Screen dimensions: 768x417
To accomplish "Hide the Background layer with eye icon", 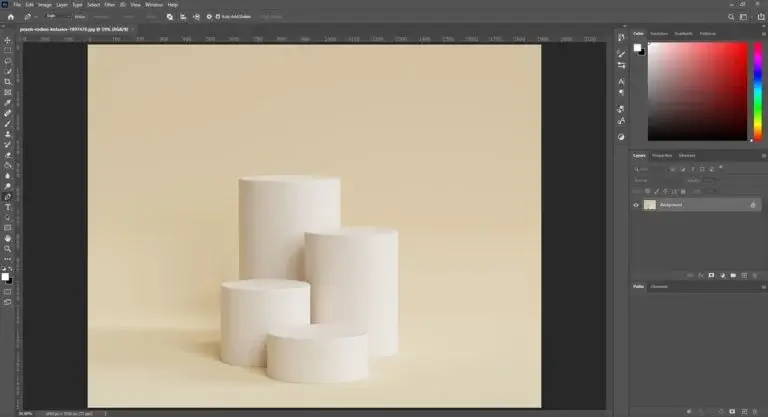I will coord(636,205).
